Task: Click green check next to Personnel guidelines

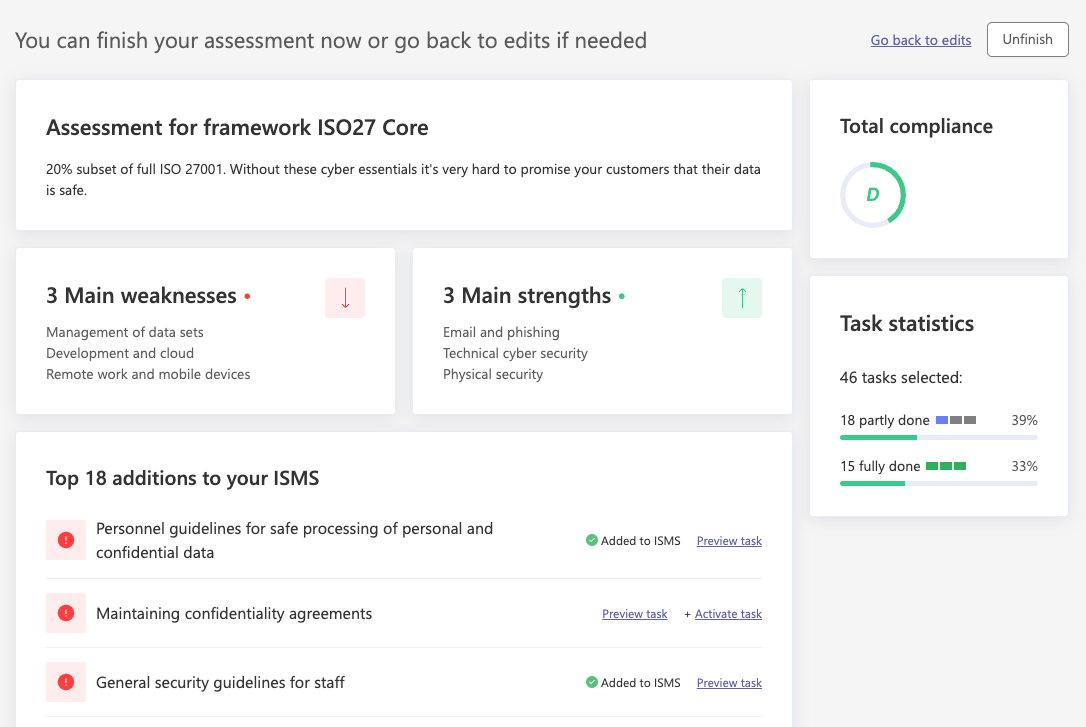Action: pyautogui.click(x=592, y=541)
